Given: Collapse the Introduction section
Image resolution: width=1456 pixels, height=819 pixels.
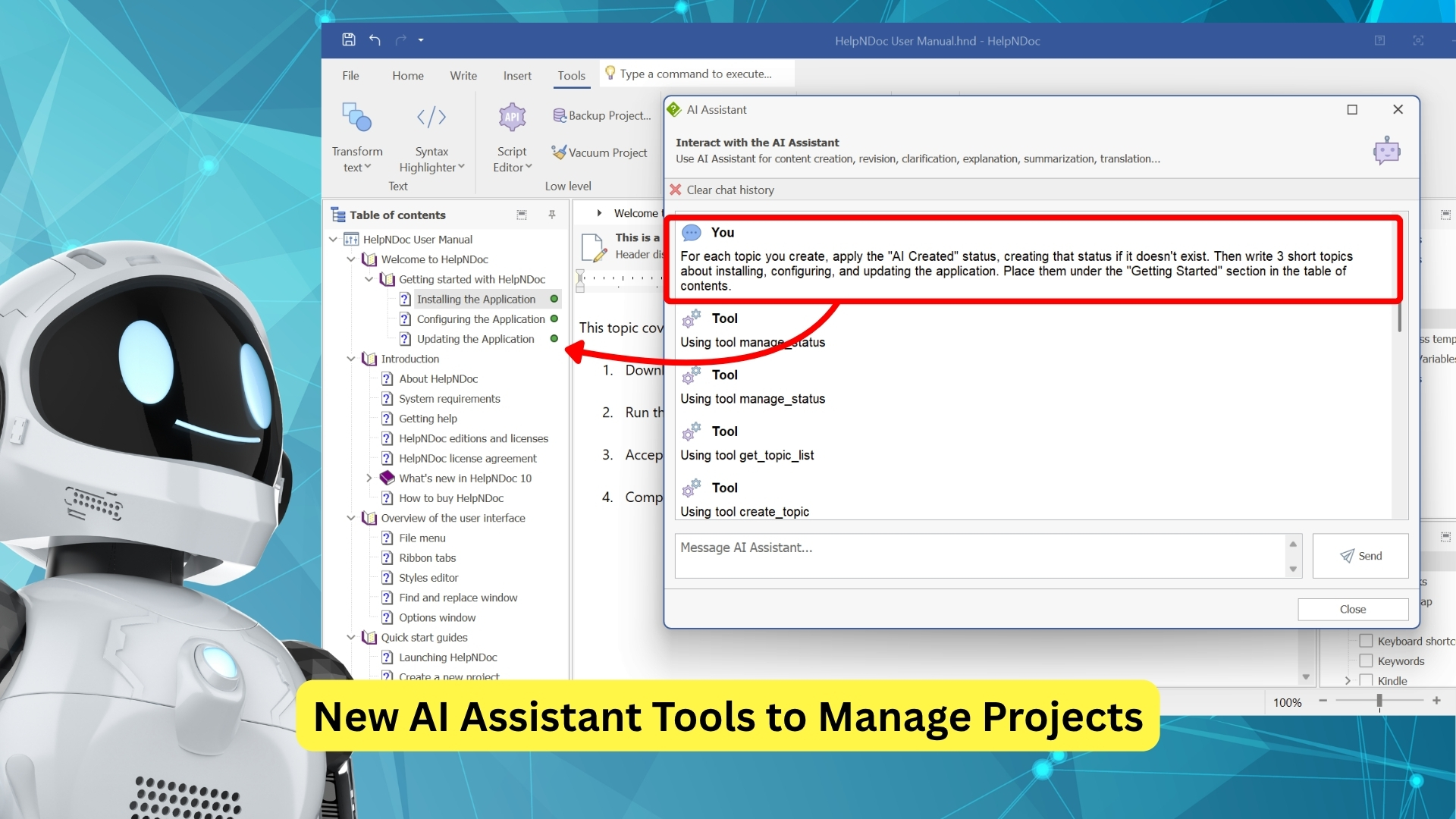Looking at the screenshot, I should (x=351, y=359).
